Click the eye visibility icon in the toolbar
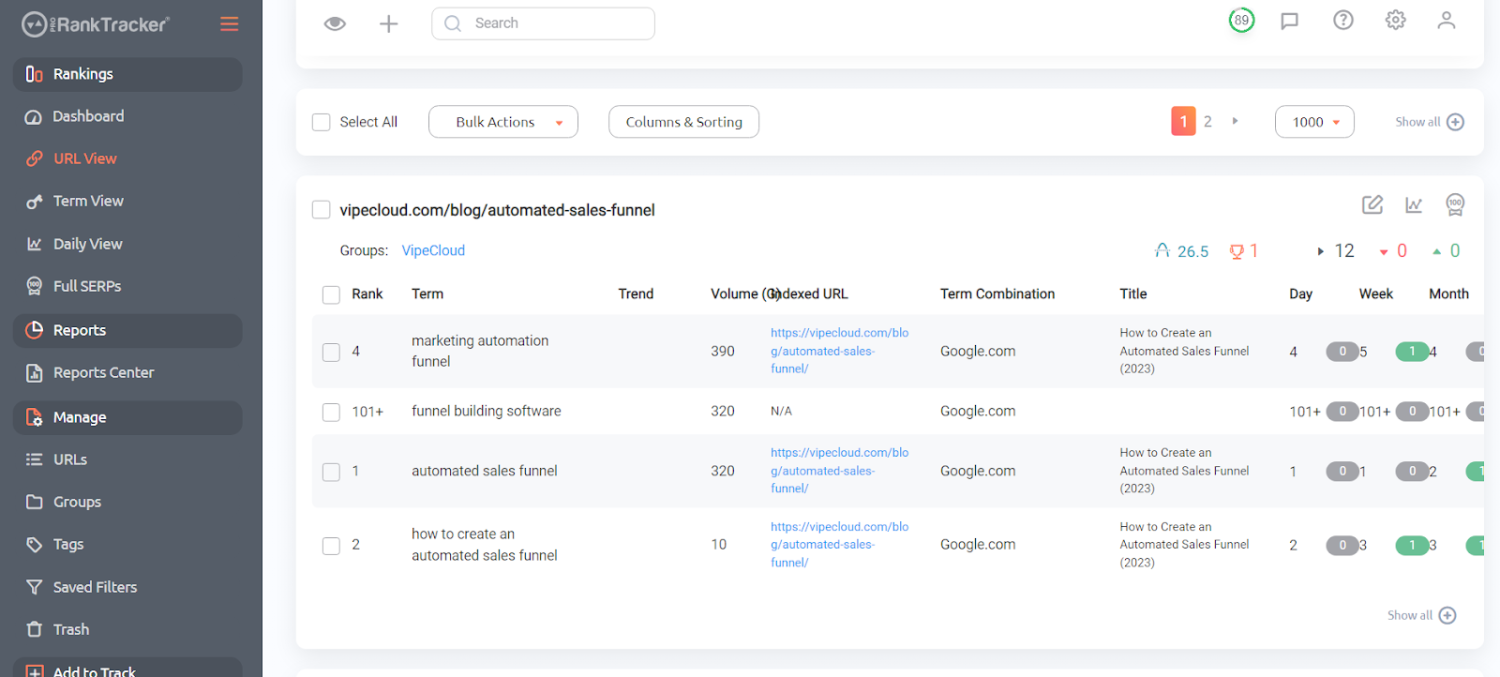 point(335,23)
